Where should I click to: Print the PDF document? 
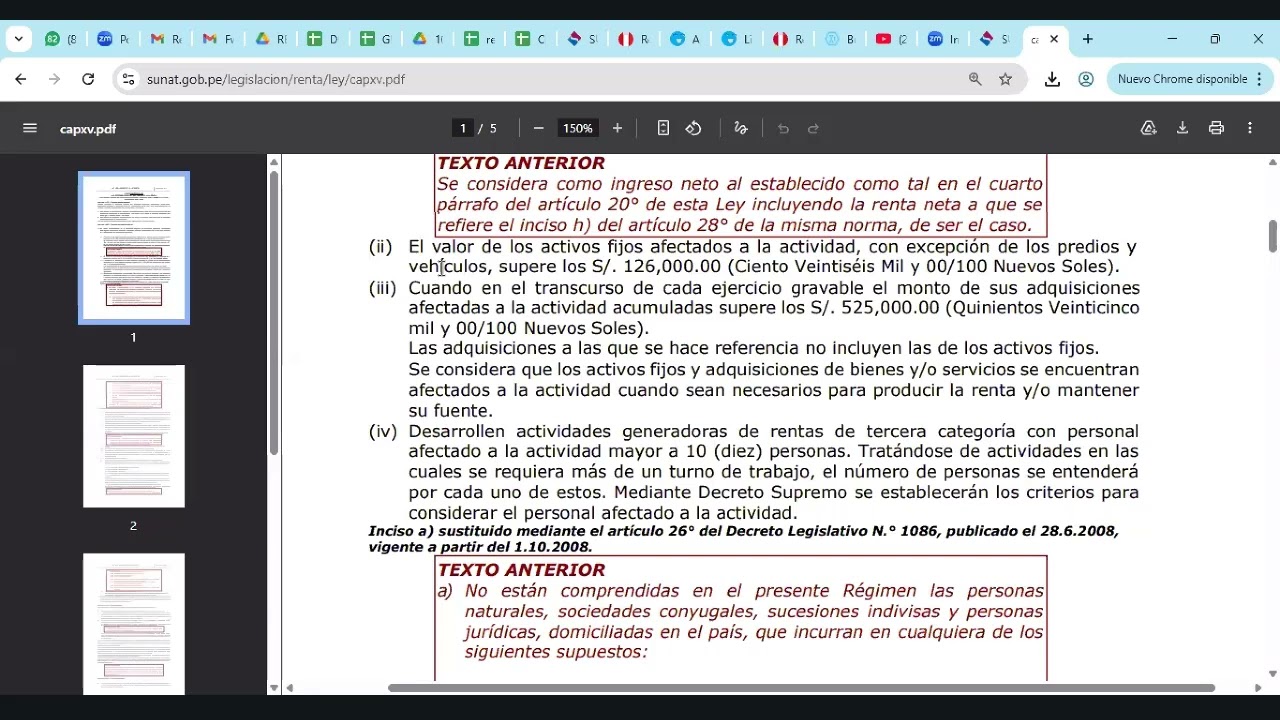(1216, 128)
